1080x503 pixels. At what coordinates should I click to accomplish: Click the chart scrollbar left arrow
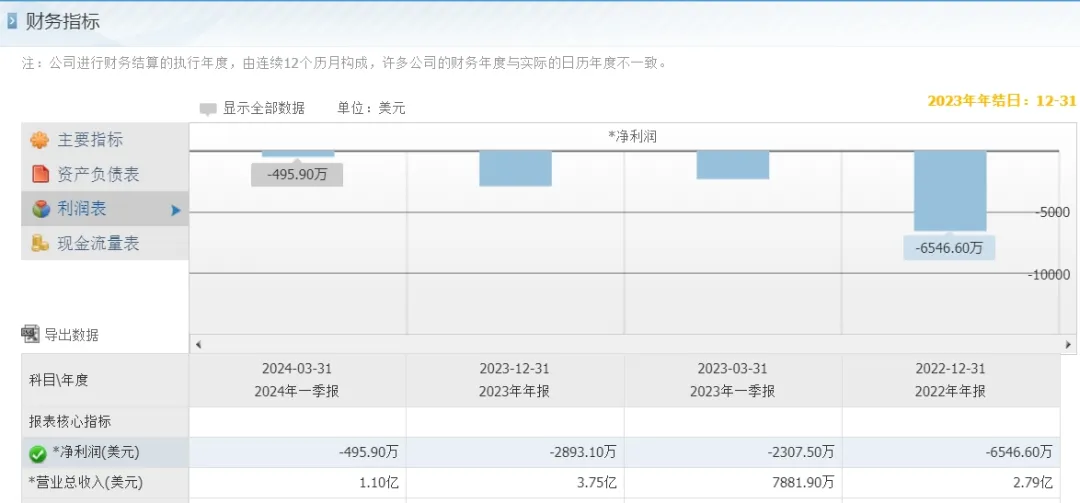(x=198, y=345)
